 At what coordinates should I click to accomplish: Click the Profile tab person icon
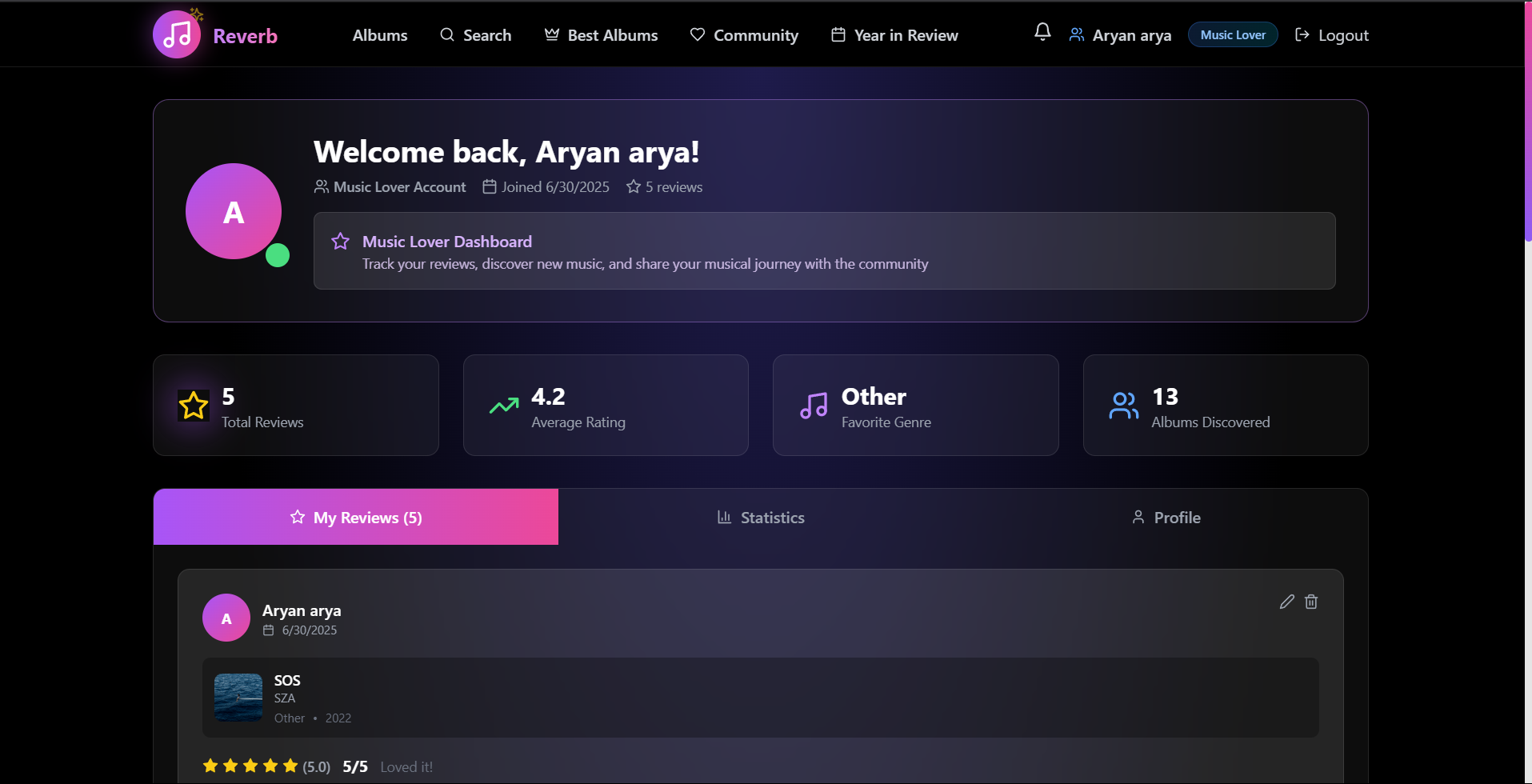(x=1138, y=517)
